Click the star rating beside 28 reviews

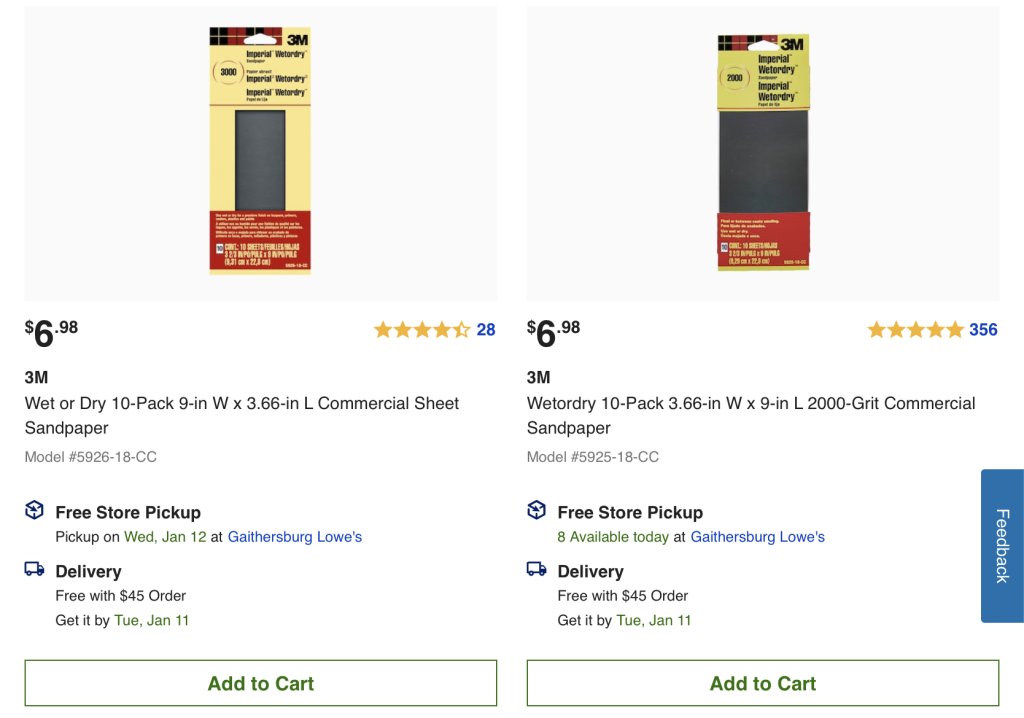tap(421, 330)
